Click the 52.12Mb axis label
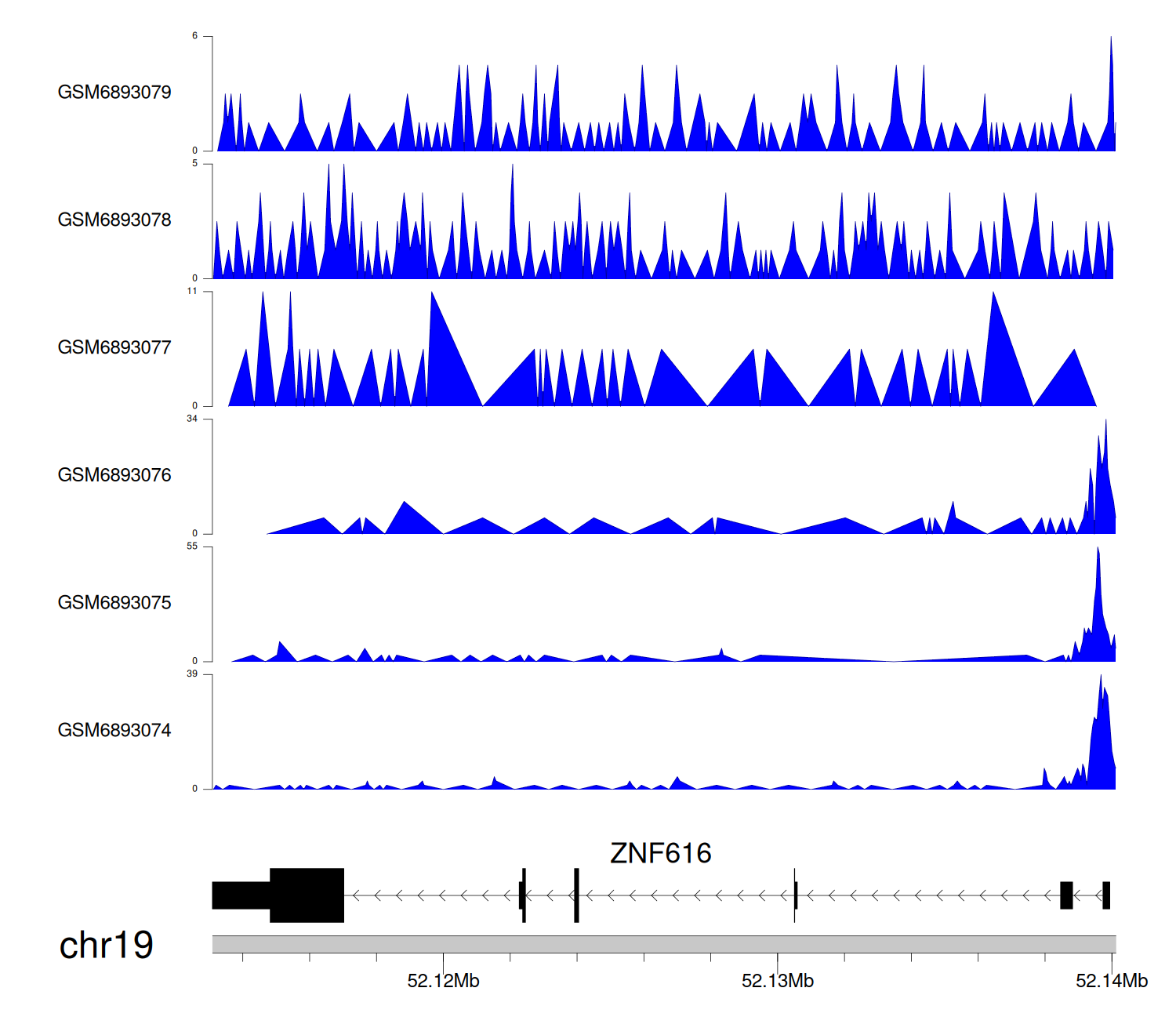The image size is (1176, 1035). click(443, 981)
